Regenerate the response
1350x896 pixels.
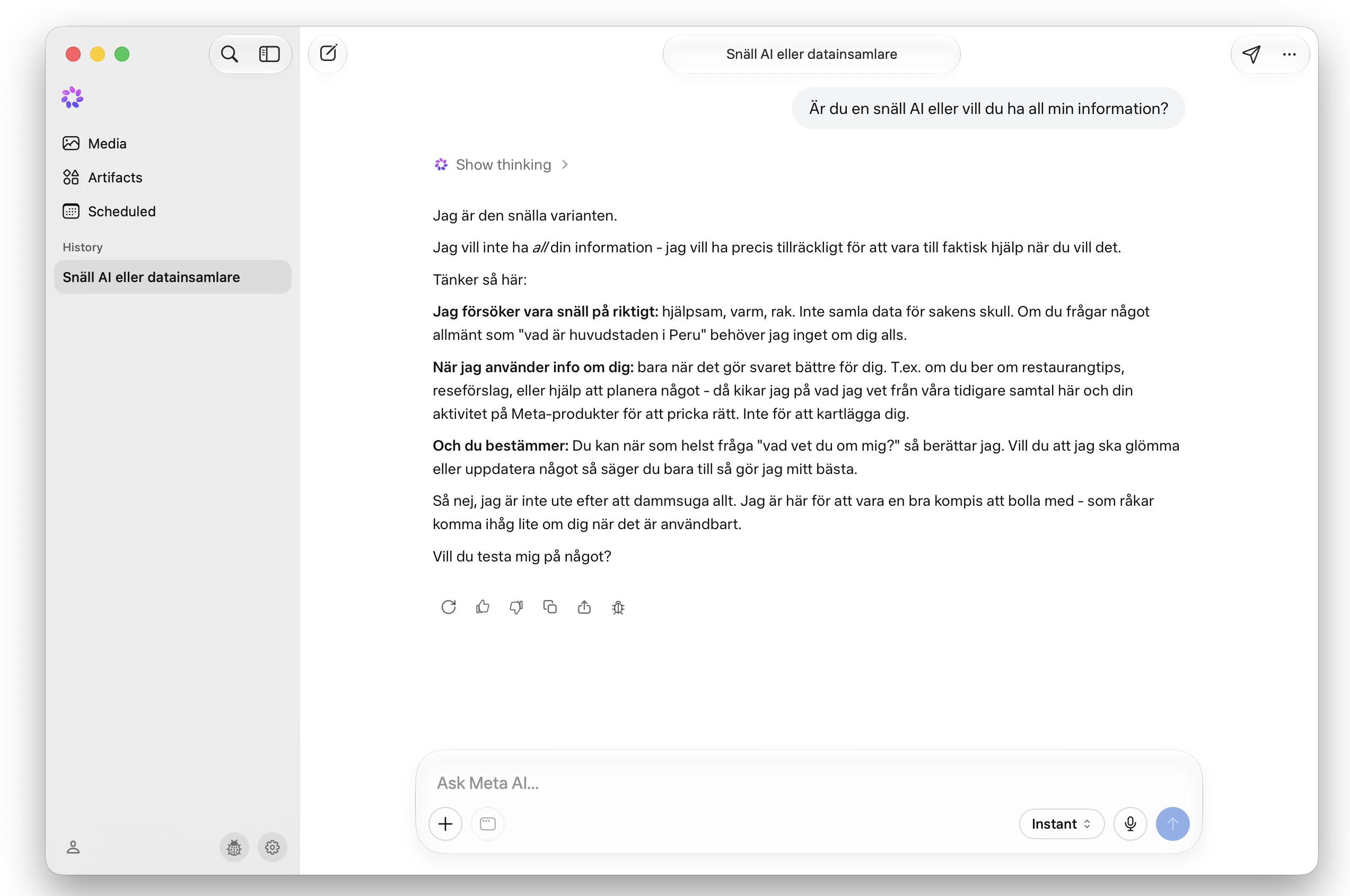pos(449,607)
